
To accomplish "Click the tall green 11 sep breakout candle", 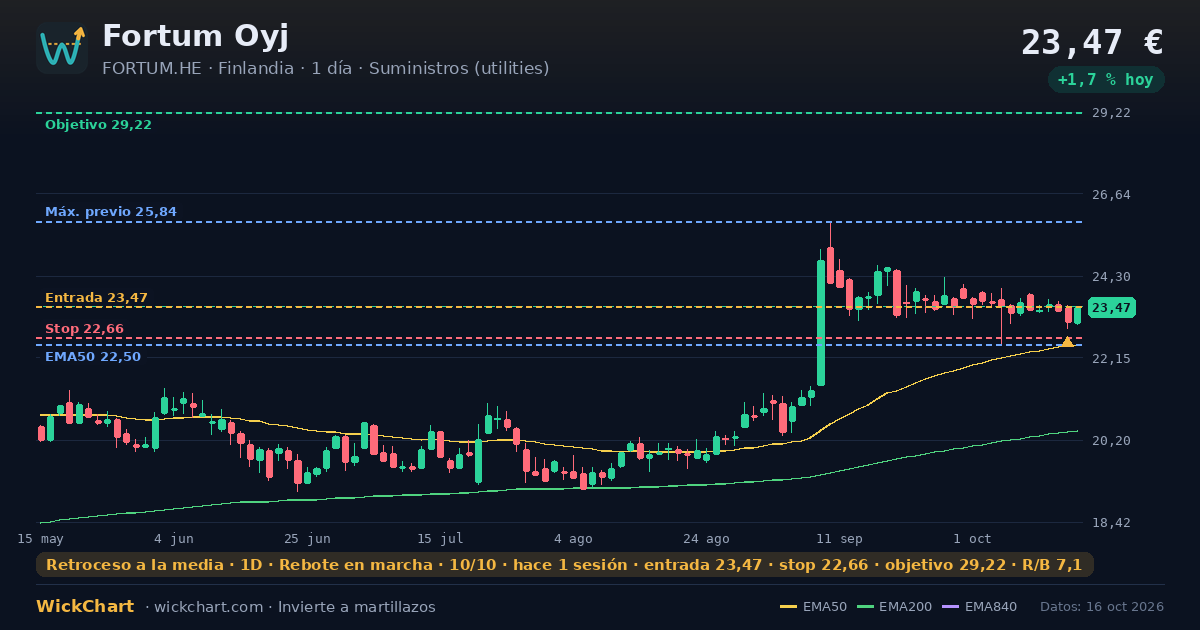I will click(x=821, y=322).
